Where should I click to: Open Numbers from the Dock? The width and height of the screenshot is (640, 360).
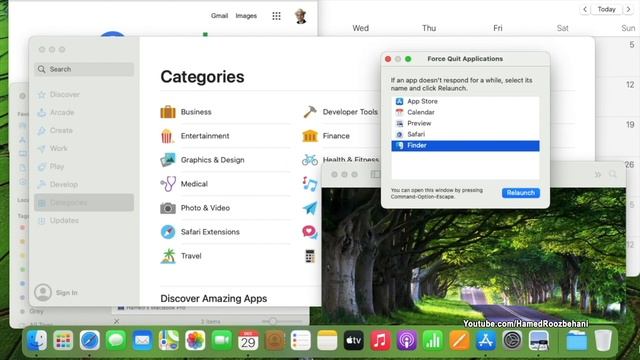[433, 340]
